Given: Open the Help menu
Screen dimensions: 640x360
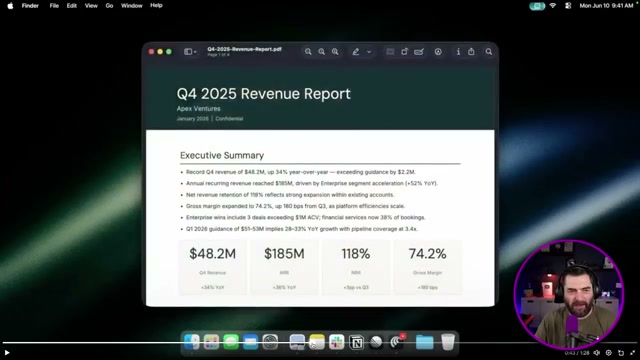Looking at the screenshot, I should [156, 6].
